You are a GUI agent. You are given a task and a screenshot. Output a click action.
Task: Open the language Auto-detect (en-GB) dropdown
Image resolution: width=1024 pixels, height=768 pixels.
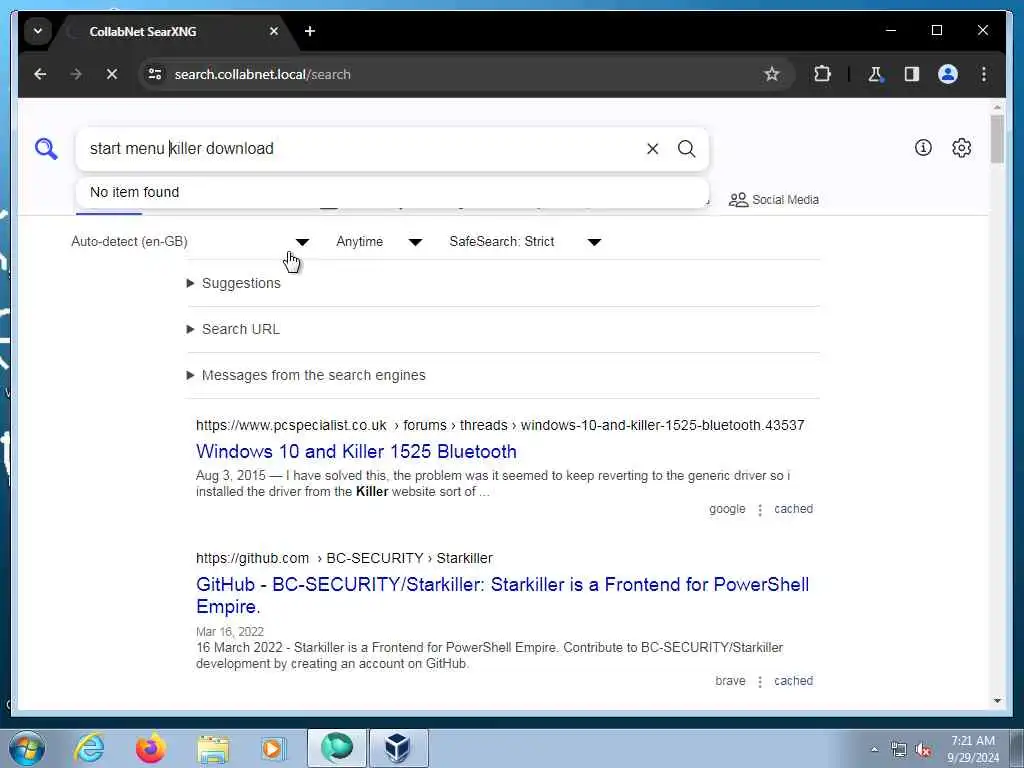click(x=190, y=242)
